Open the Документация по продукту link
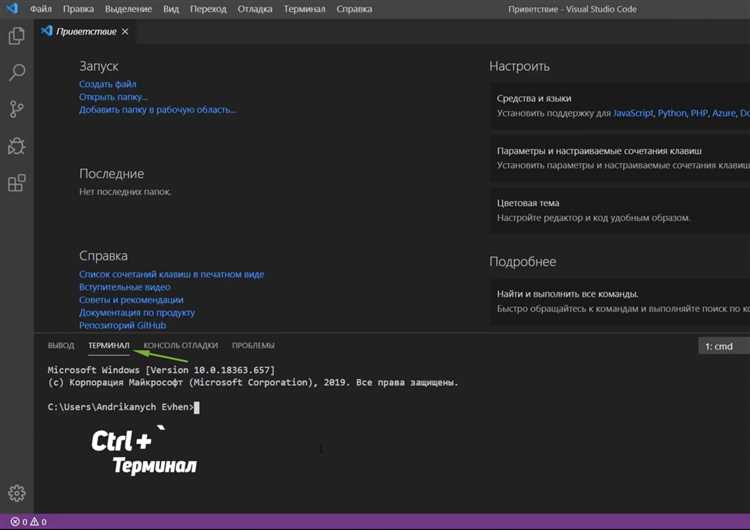Screen dimensions: 750x530 point(137,312)
